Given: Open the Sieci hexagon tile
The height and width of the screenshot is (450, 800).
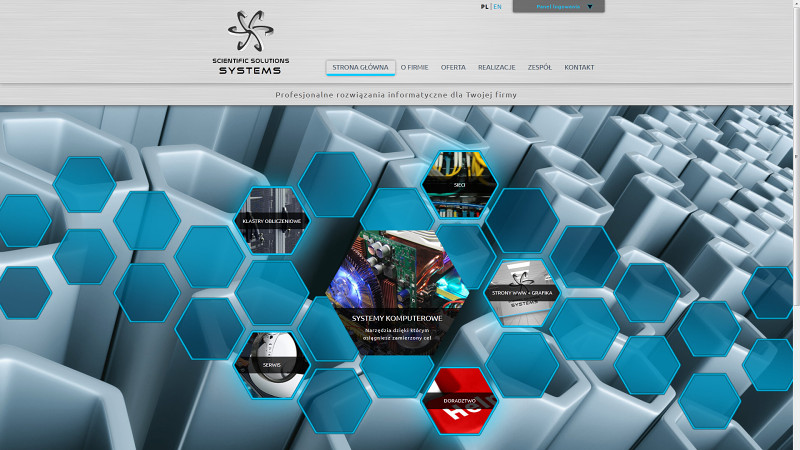Looking at the screenshot, I should 459,185.
